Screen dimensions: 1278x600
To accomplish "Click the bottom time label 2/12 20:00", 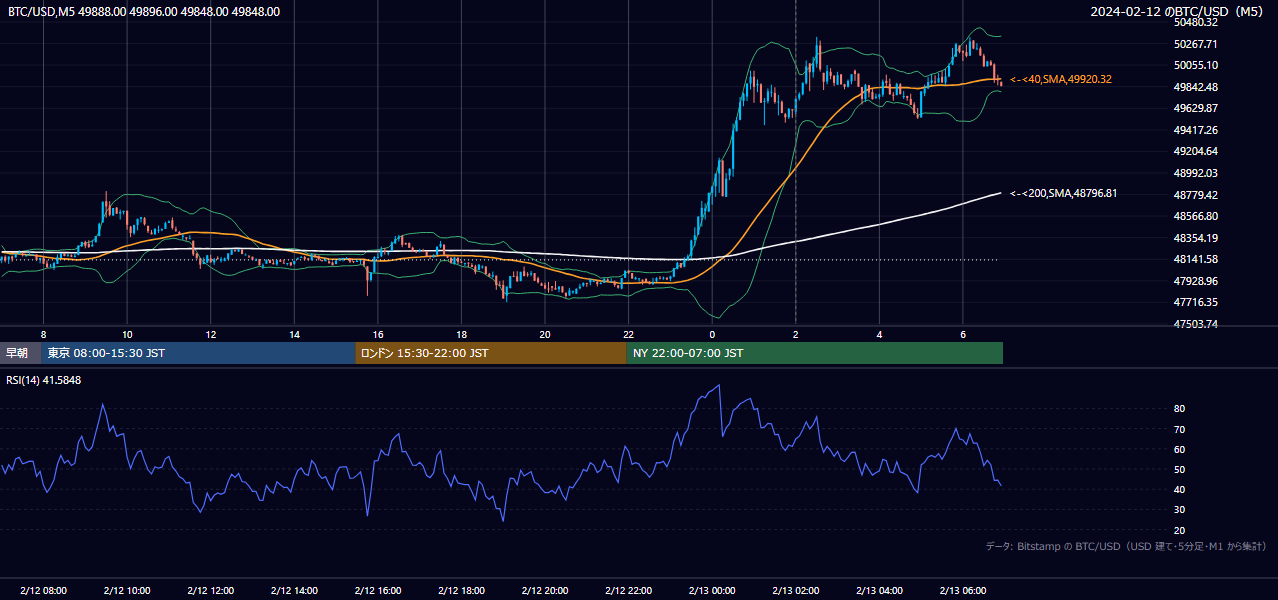I will 545,591.
